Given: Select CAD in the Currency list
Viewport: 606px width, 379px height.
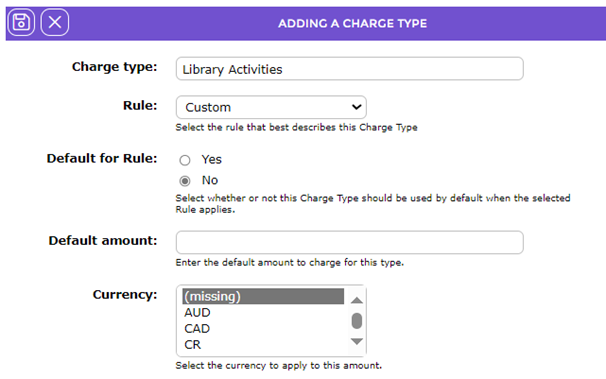Looking at the screenshot, I should coord(263,328).
